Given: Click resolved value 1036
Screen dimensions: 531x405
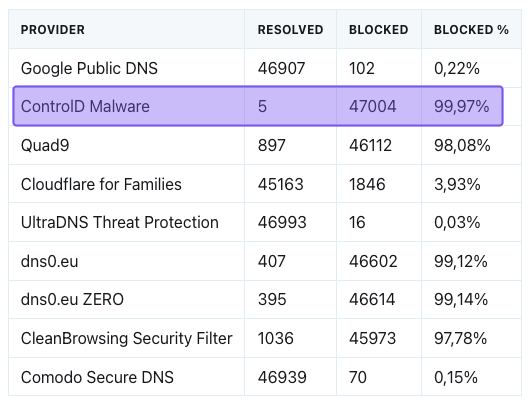Looking at the screenshot, I should point(275,338).
